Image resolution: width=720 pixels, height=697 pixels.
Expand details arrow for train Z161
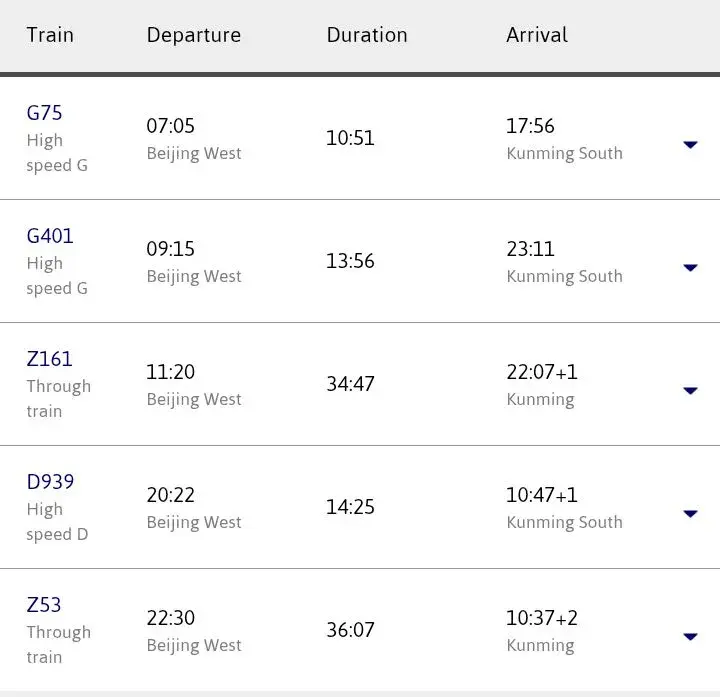[690, 391]
